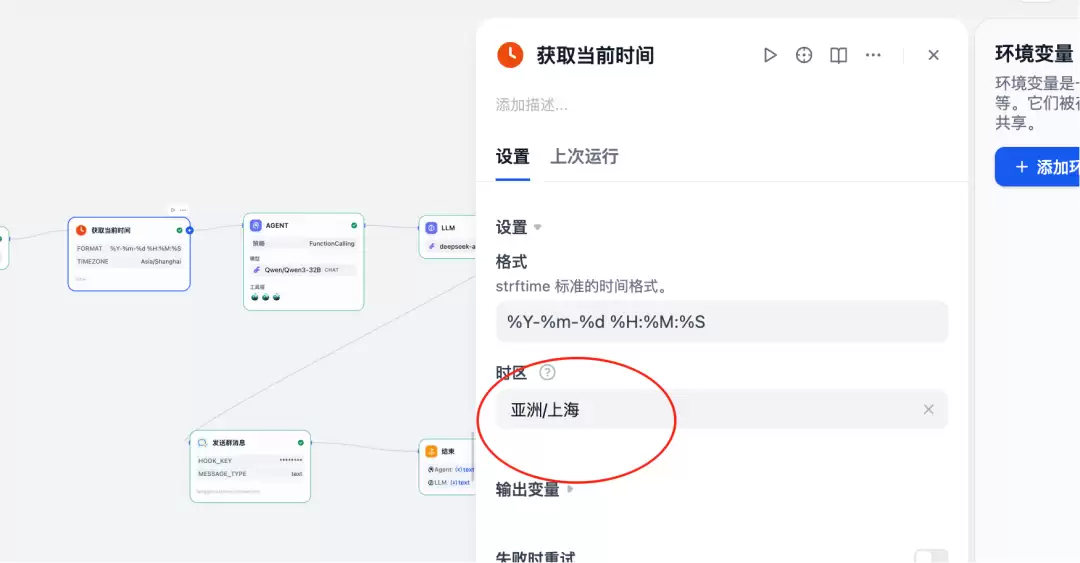The height and width of the screenshot is (563, 1080).
Task: Click the green check on 发送群消息 node
Action: click(x=300, y=442)
